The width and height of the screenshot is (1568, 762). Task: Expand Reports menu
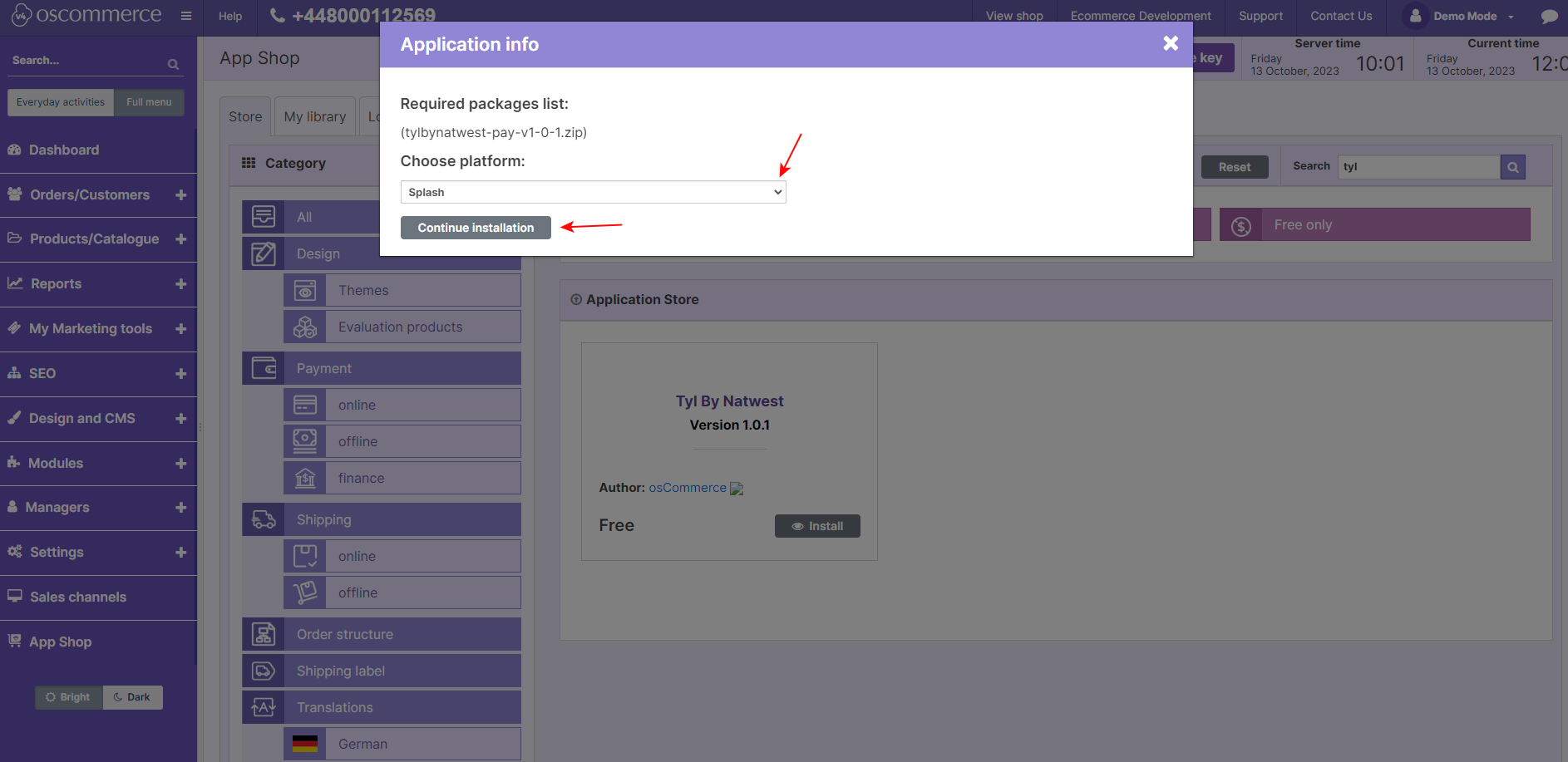coord(180,283)
